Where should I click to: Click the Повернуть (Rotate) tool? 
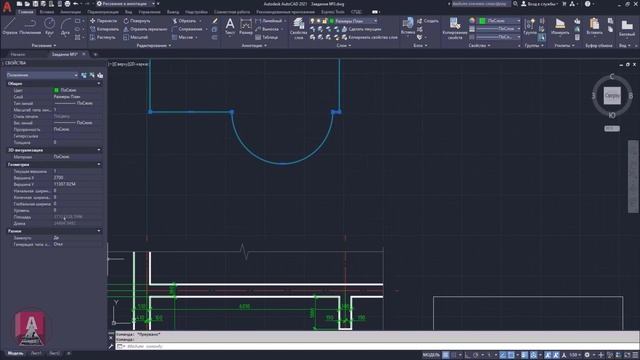[x=137, y=21]
